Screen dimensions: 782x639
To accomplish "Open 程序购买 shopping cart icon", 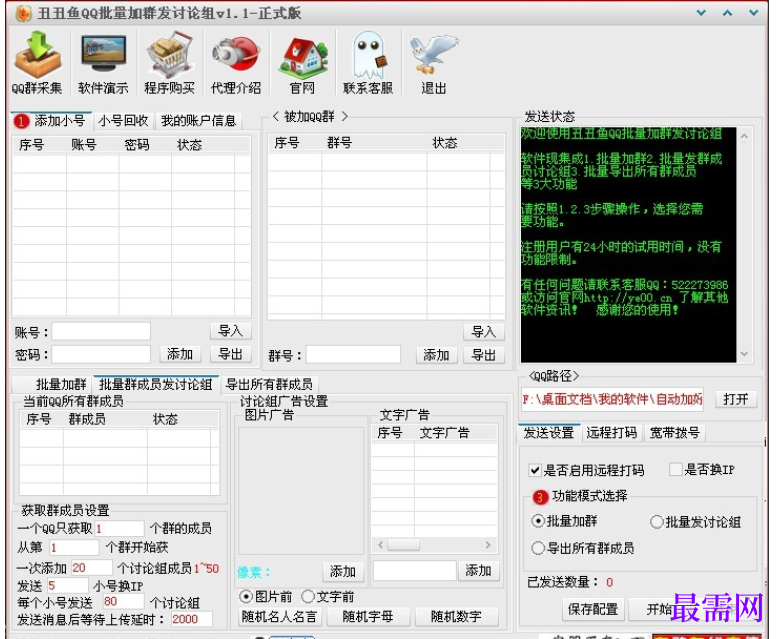I will click(170, 62).
